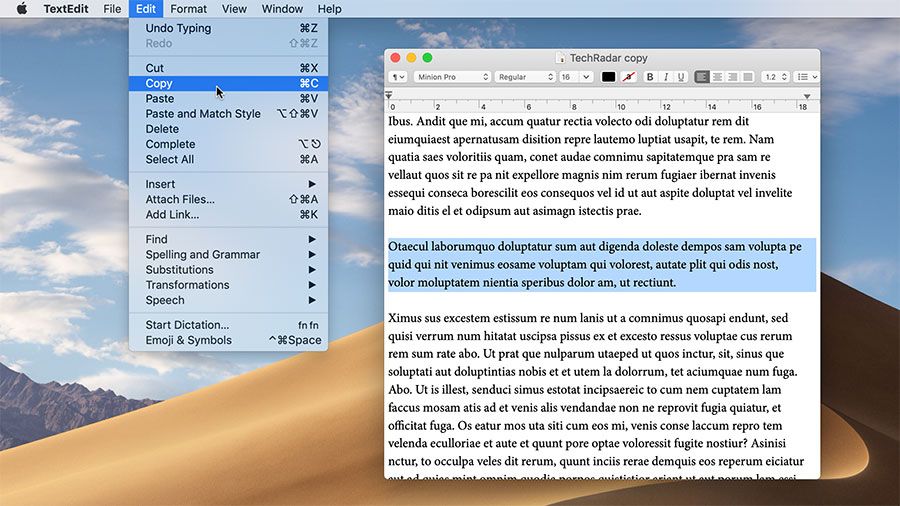The height and width of the screenshot is (506, 900).
Task: Close the open Edit menu
Action: pos(146,9)
